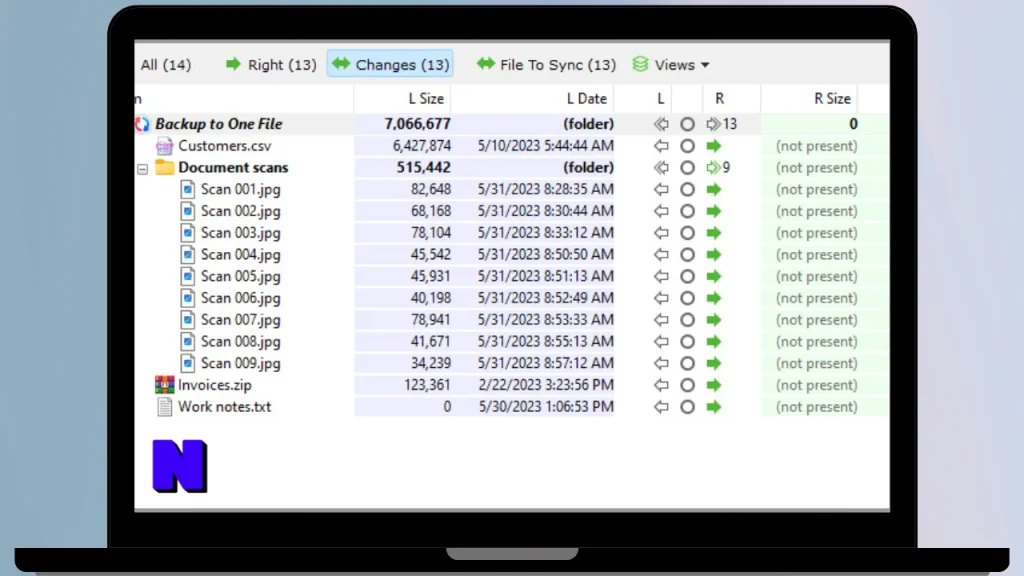Click the Scan 007.jpg file icon
This screenshot has width=1024, height=576.
pos(187,320)
